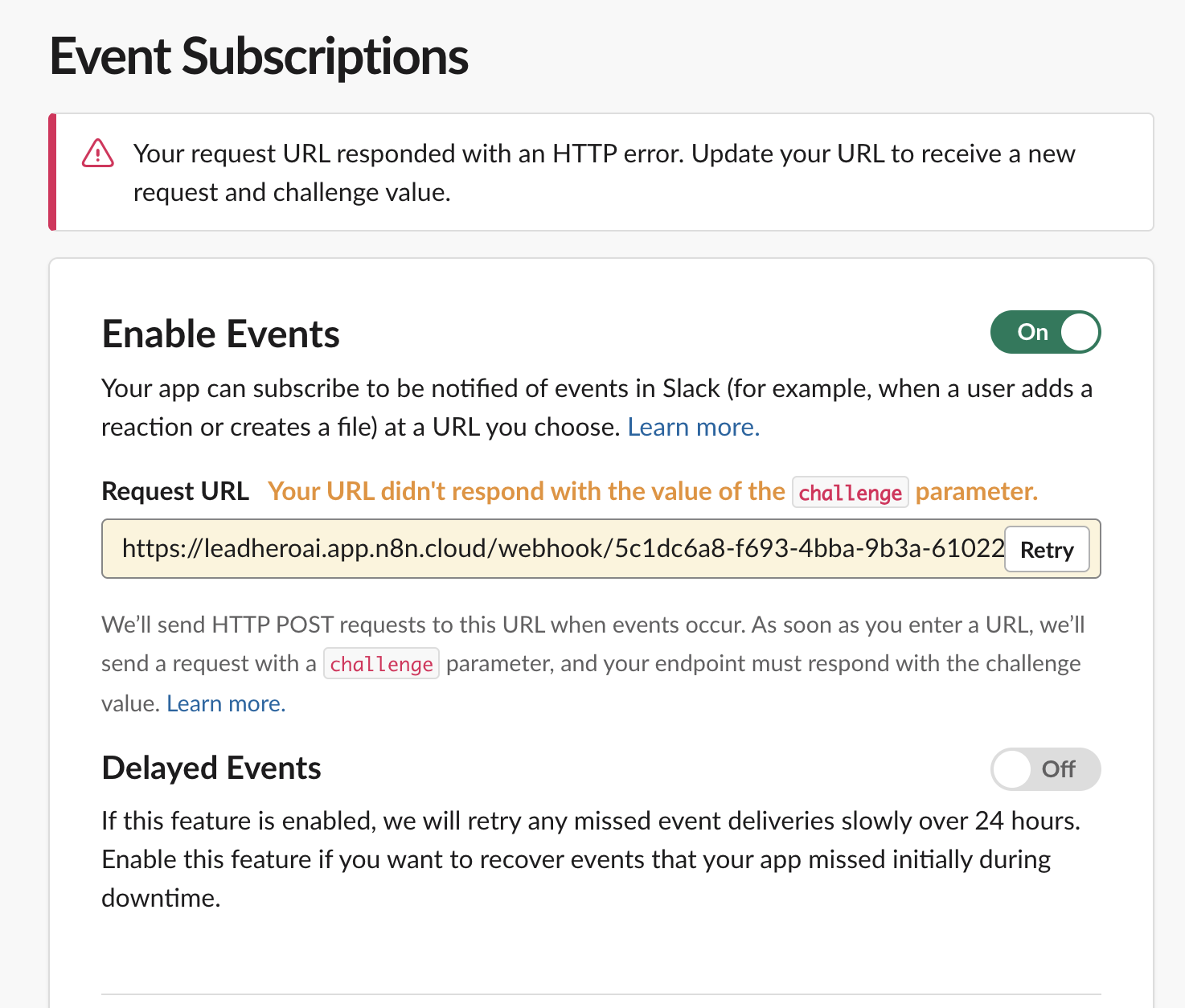The image size is (1185, 1008).
Task: Click the Enable Events section heading
Action: pos(221,334)
